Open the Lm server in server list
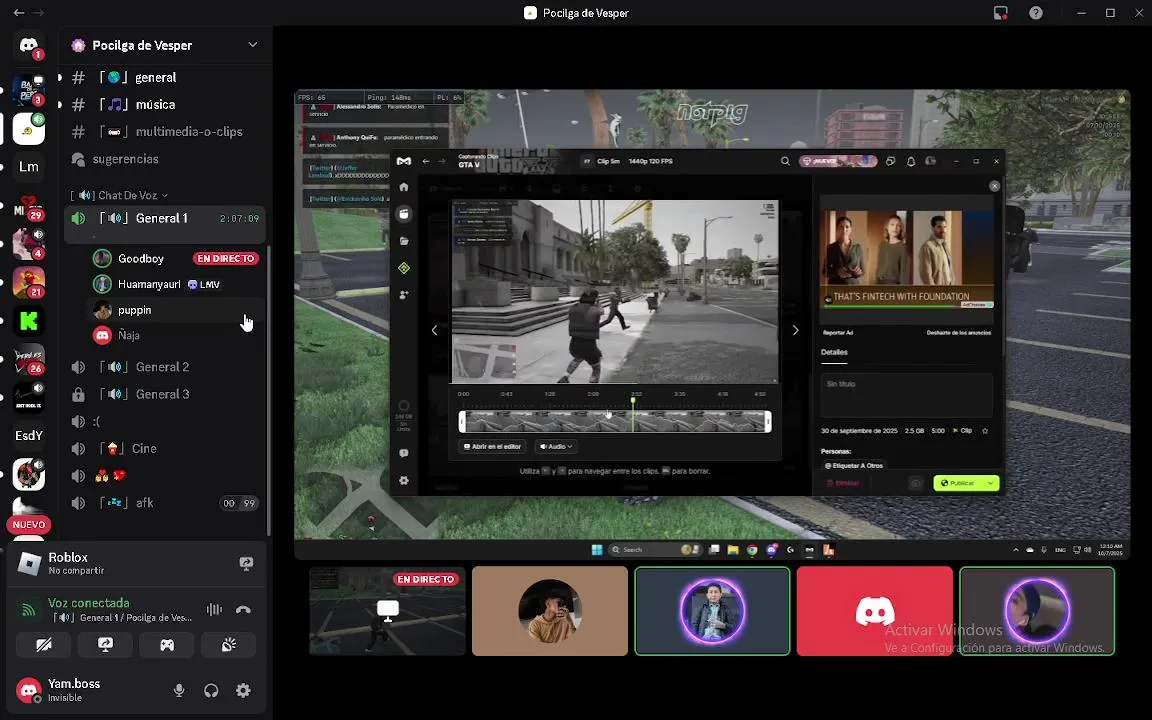This screenshot has width=1152, height=720. (29, 167)
